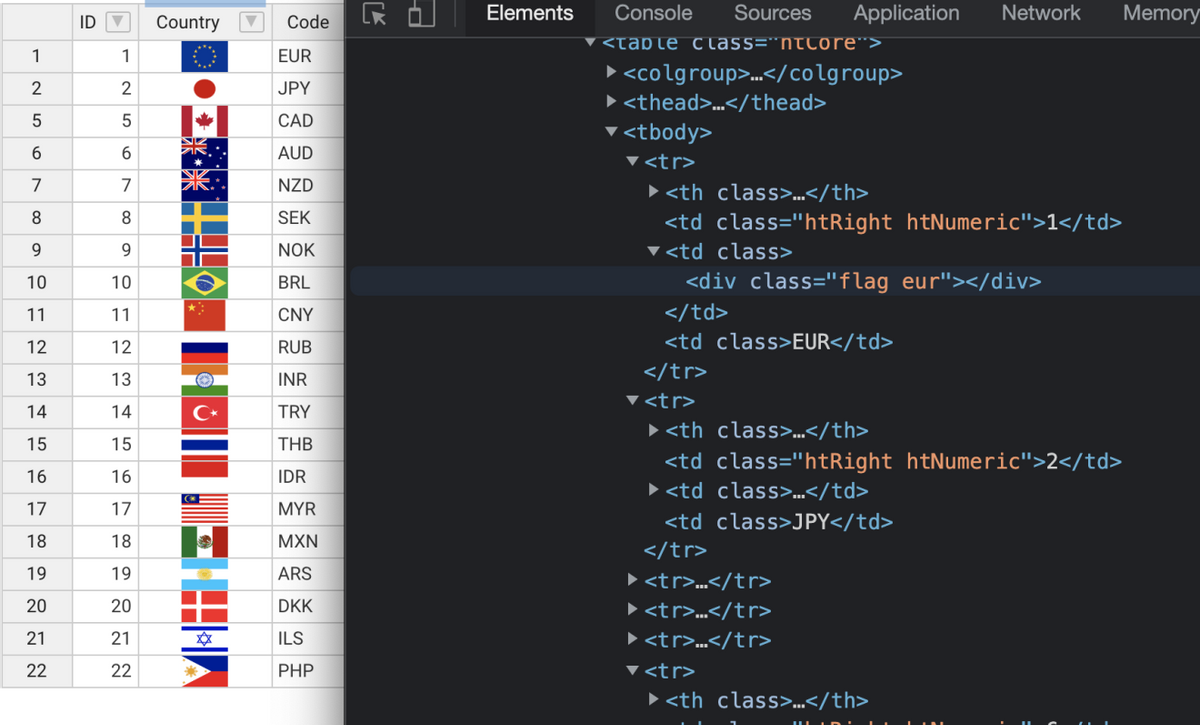Click the Australia flag in AUD row
This screenshot has width=1200, height=725.
[x=204, y=153]
